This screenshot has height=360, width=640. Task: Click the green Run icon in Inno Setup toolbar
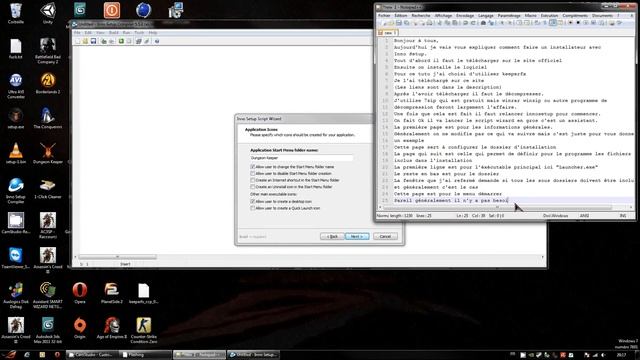pyautogui.click(x=121, y=41)
